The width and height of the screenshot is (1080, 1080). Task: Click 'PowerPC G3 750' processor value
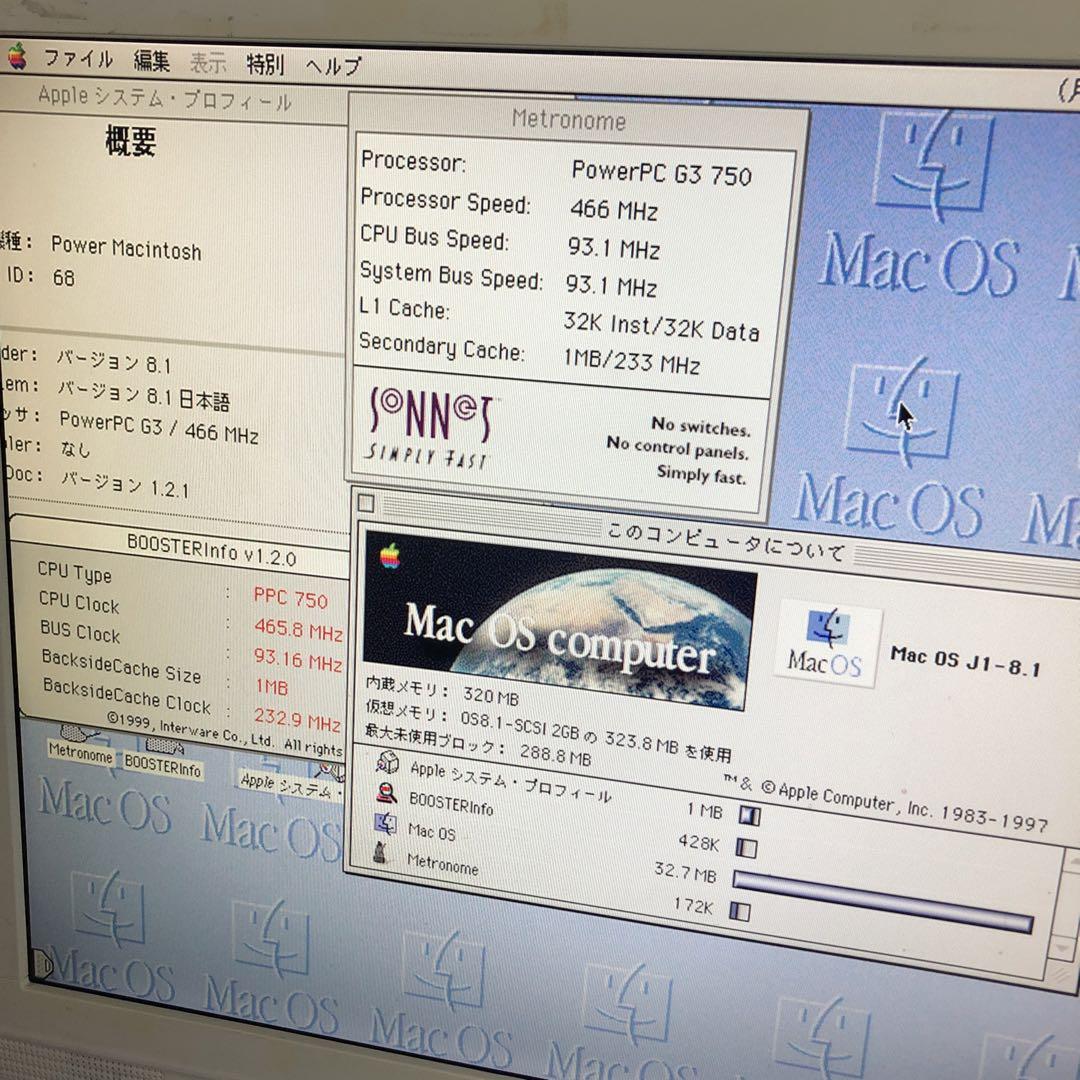(x=661, y=172)
